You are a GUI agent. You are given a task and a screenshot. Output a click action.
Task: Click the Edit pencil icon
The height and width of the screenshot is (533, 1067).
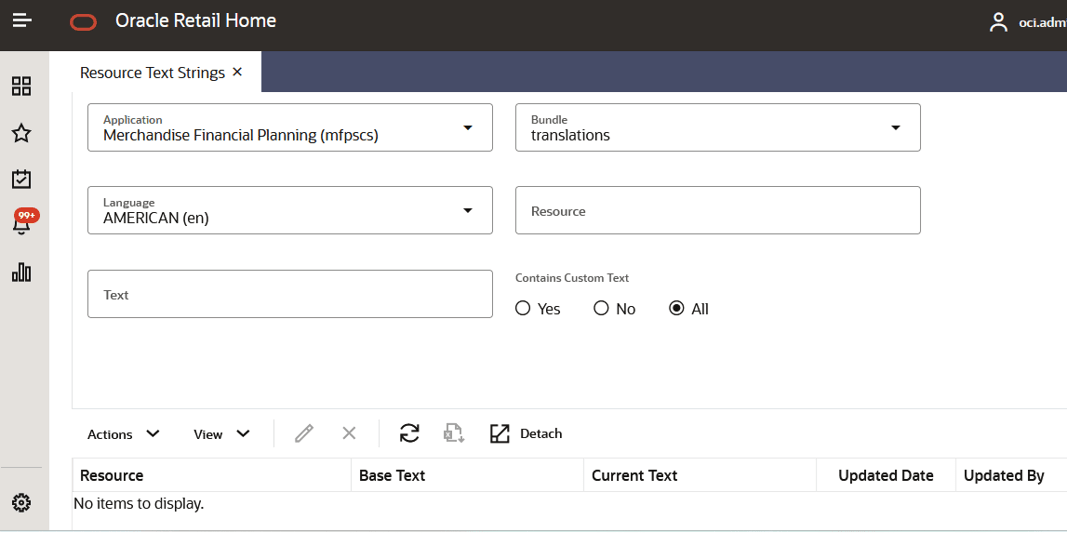(x=304, y=434)
